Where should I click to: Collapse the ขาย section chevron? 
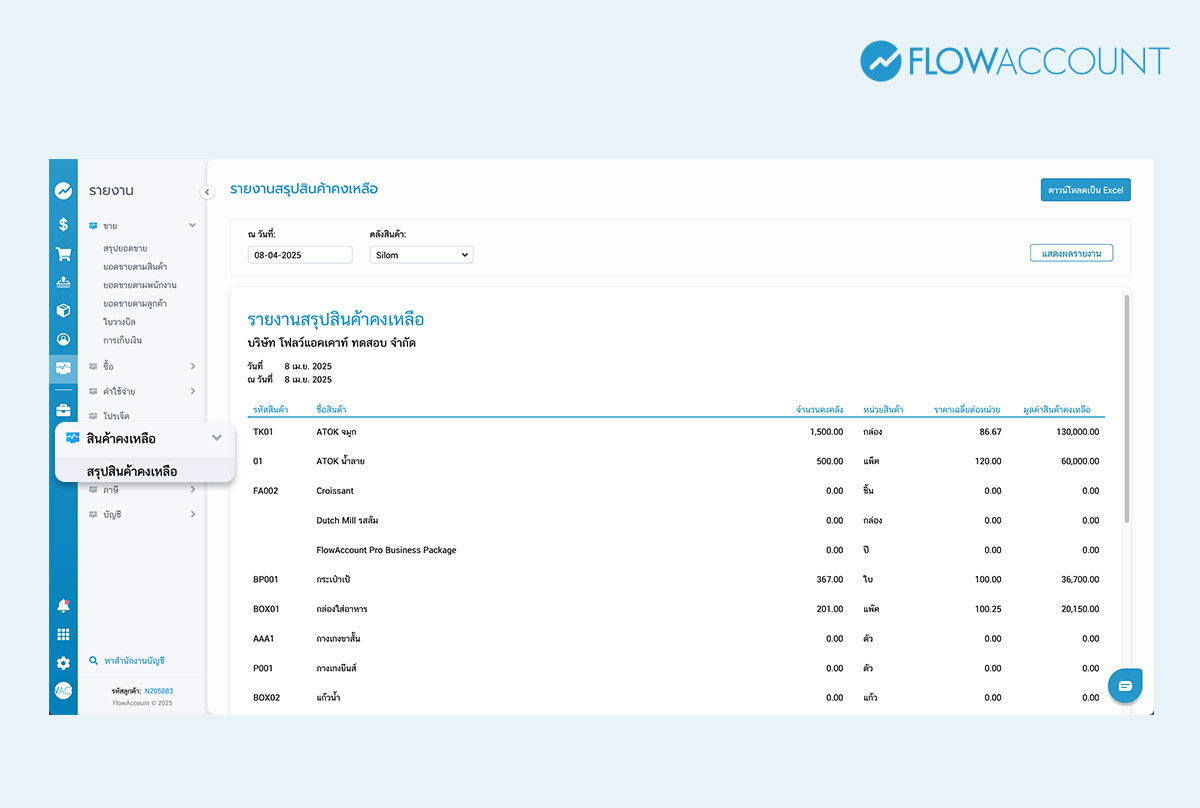[x=192, y=225]
